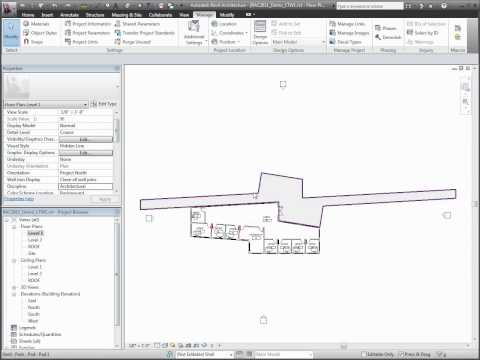Switch to the View ribbon tab
480x360 pixels.
[x=184, y=15]
